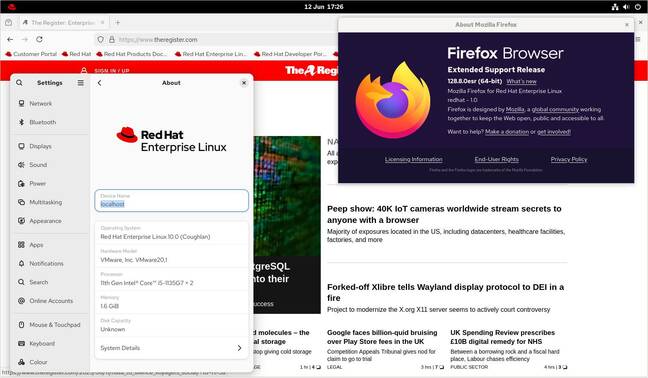Click the Mouse & Touchpad icon
This screenshot has height=378, width=648.
(x=21, y=325)
